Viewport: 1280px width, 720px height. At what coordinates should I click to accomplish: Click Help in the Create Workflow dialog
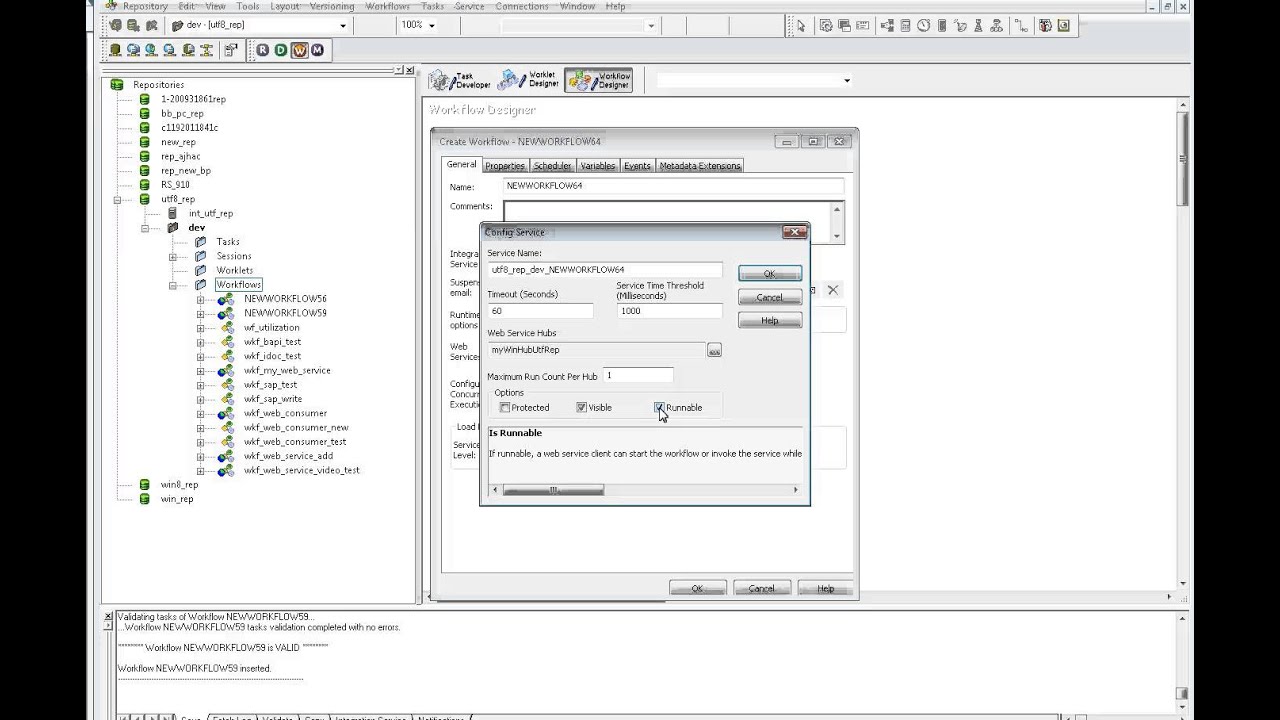click(x=825, y=588)
